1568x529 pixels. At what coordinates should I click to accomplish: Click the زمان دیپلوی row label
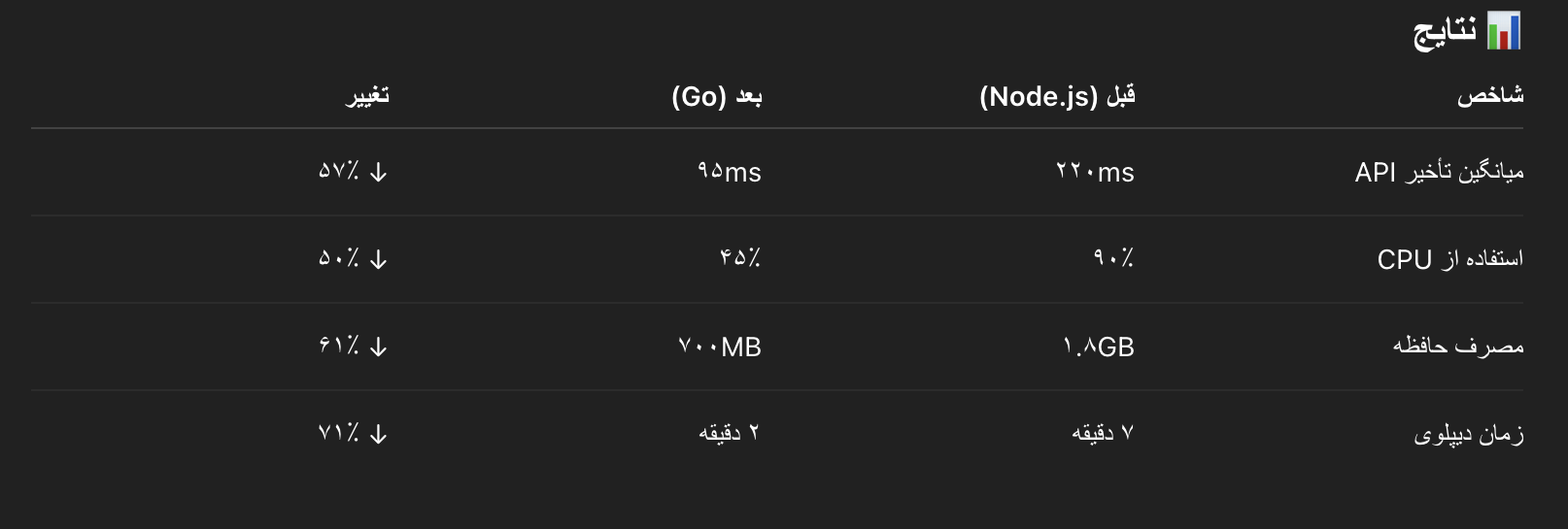point(1468,434)
